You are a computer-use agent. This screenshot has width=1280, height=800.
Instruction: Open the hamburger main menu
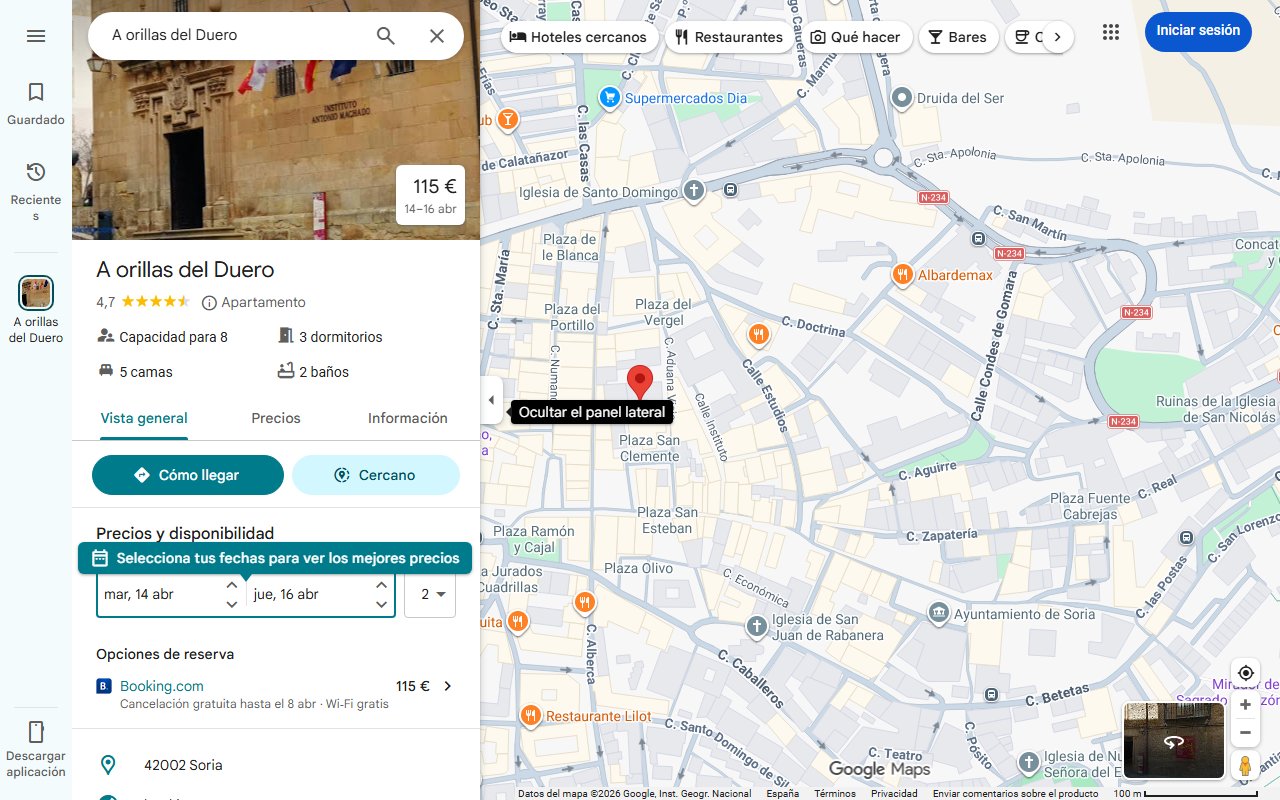(36, 36)
